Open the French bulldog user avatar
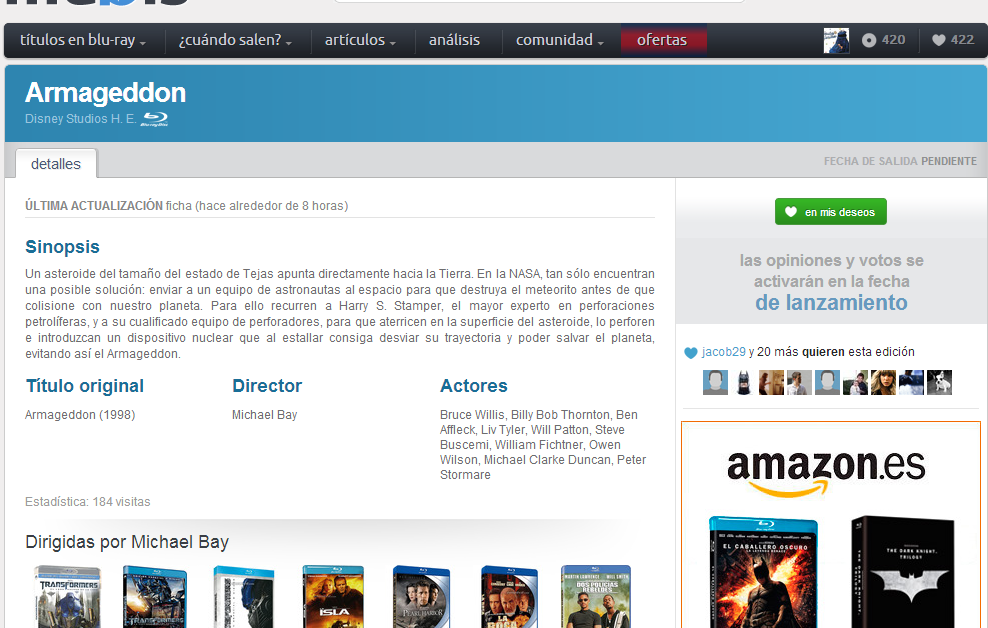The height and width of the screenshot is (628, 988). 939,382
